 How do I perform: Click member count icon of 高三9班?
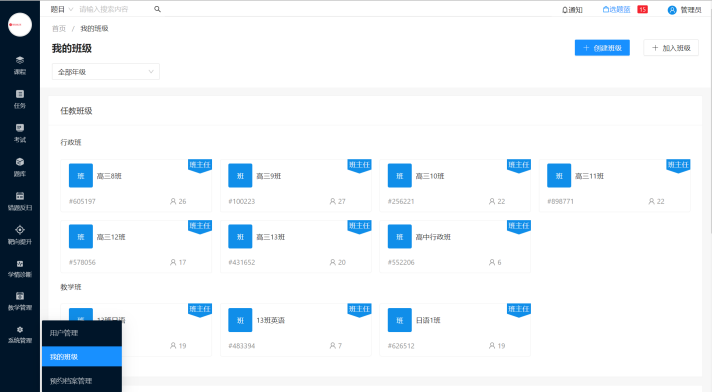[332, 201]
